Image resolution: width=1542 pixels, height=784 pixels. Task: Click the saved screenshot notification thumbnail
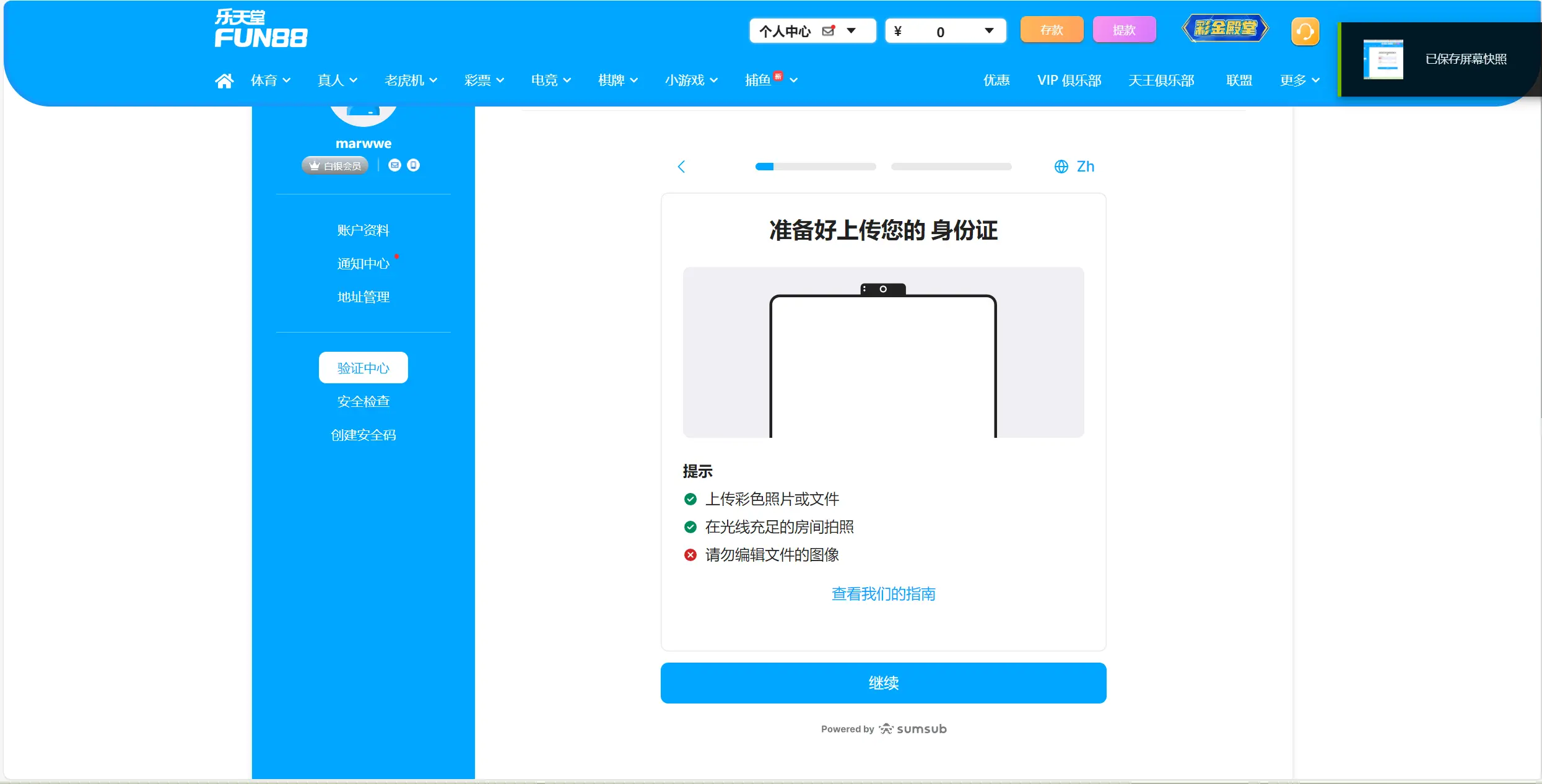(x=1385, y=59)
